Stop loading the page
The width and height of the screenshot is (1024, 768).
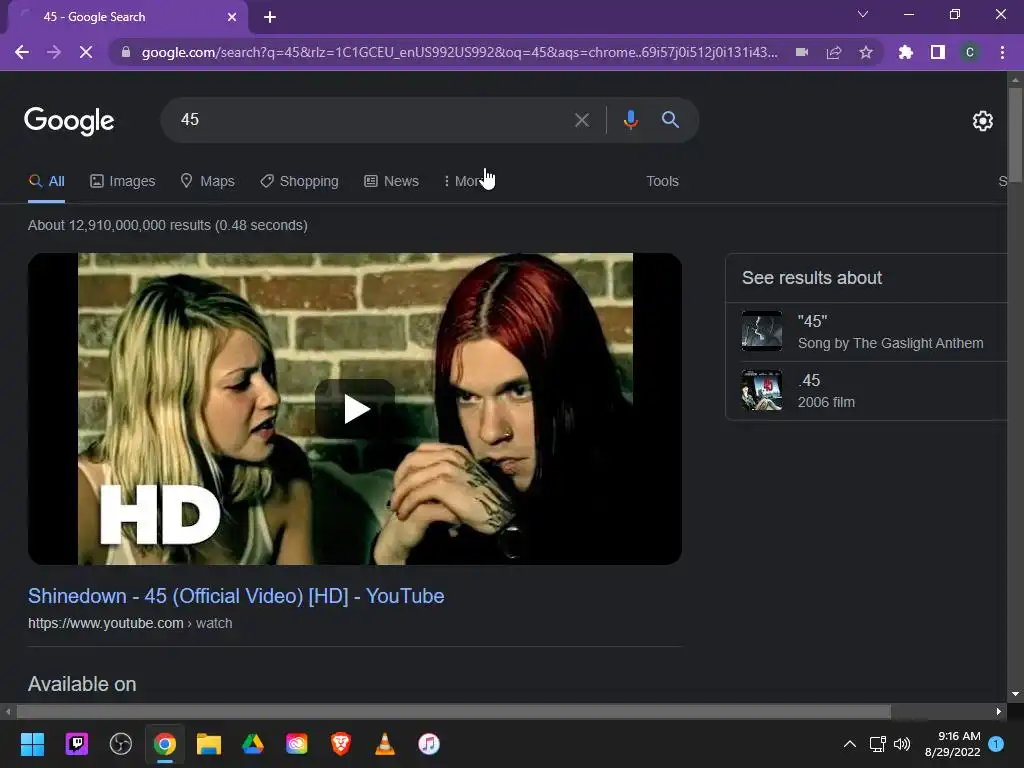tap(86, 52)
